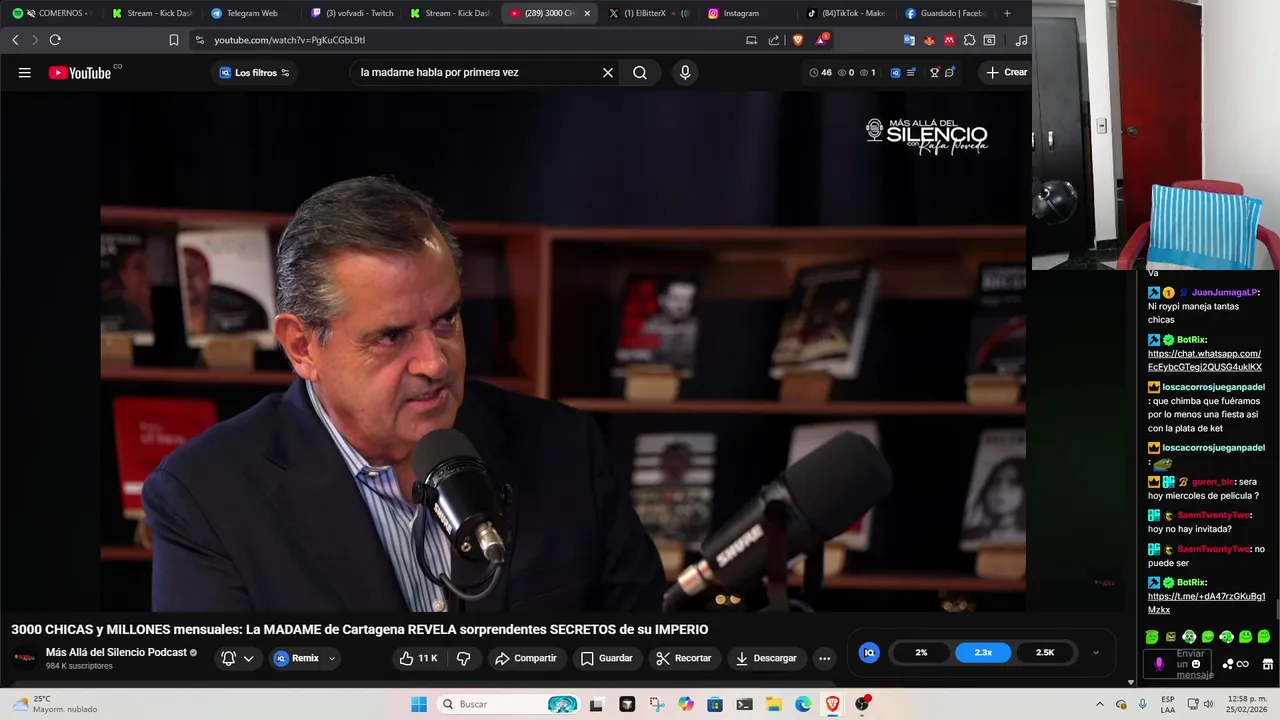Screen dimensions: 1280x720
Task: Open Brave Rewards triangle icon
Action: tap(821, 40)
